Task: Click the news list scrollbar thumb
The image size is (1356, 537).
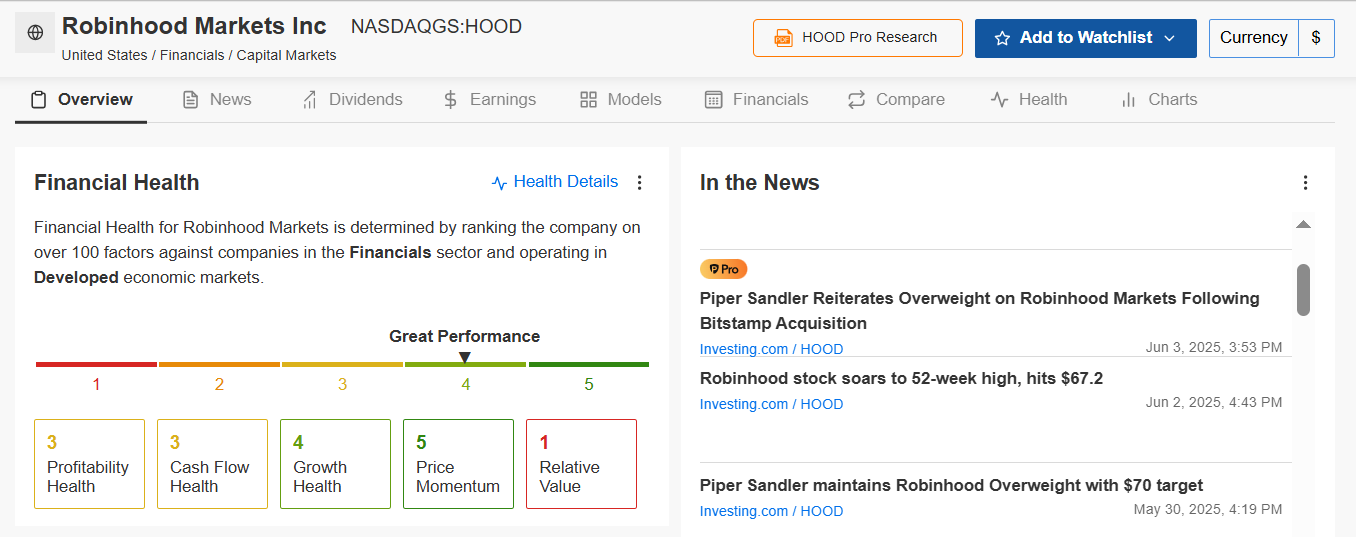Action: pyautogui.click(x=1303, y=290)
